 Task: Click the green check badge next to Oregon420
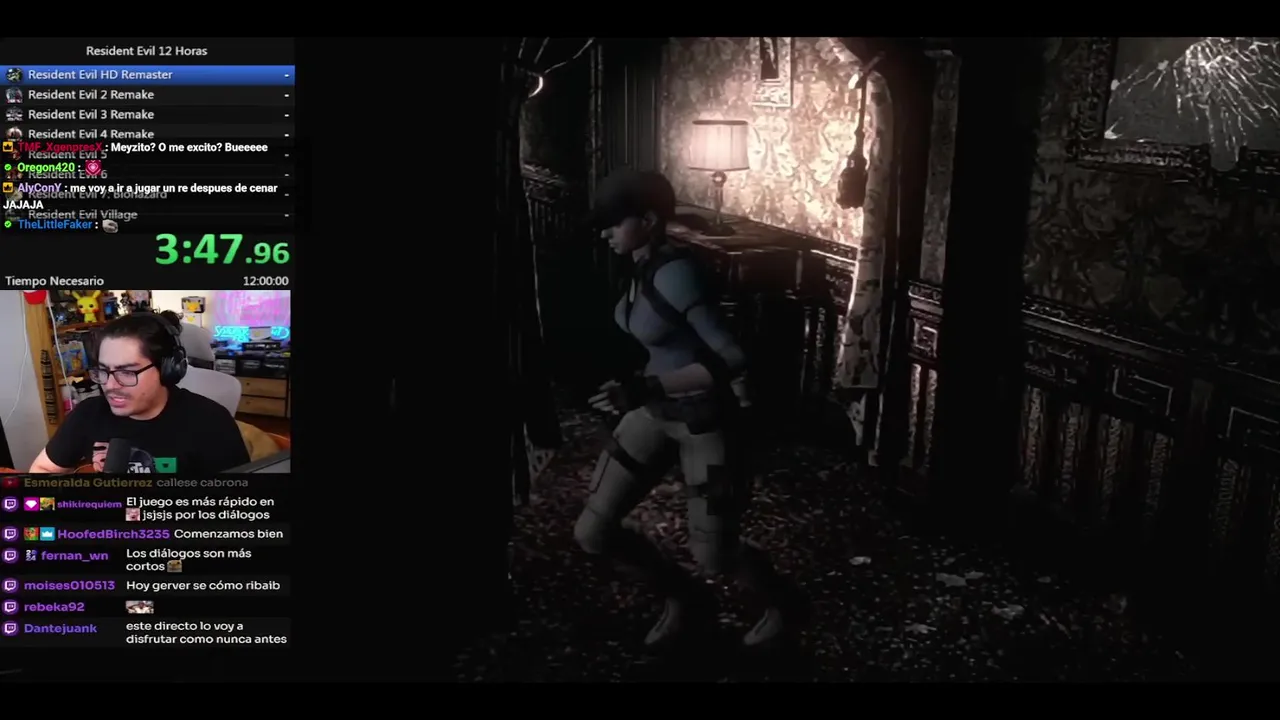click(8, 168)
